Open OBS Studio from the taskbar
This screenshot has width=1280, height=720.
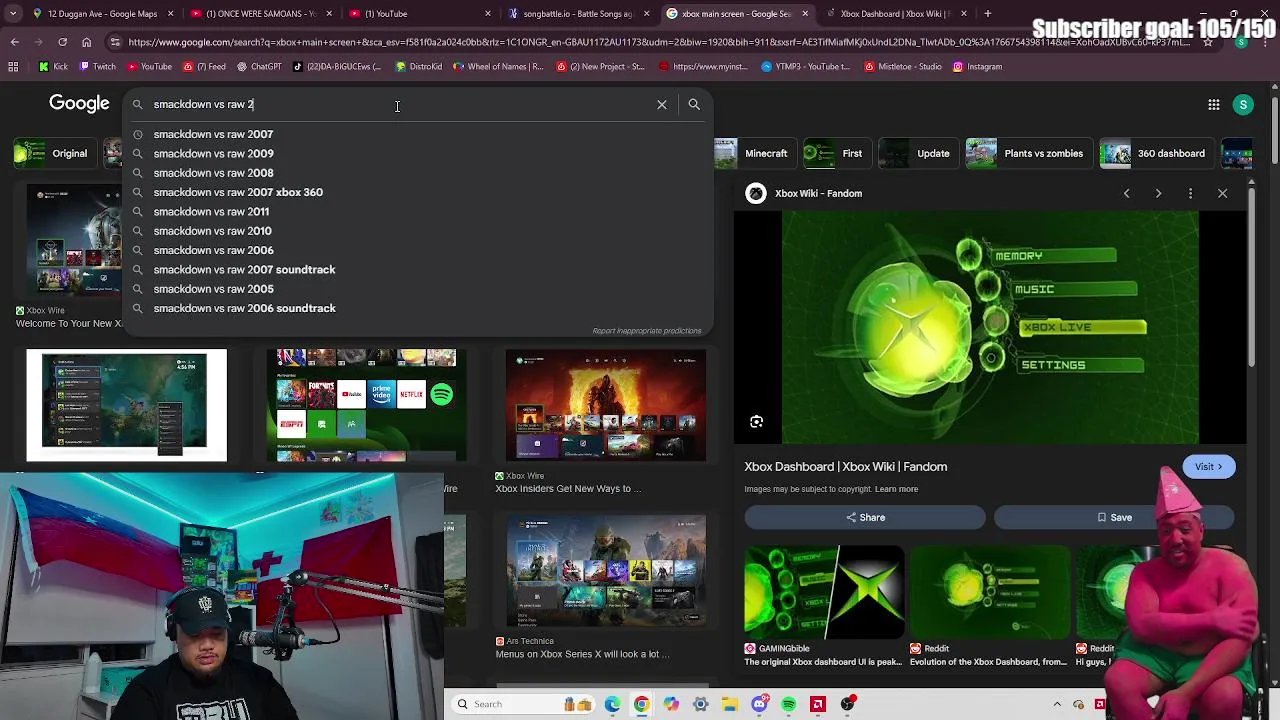[848, 704]
